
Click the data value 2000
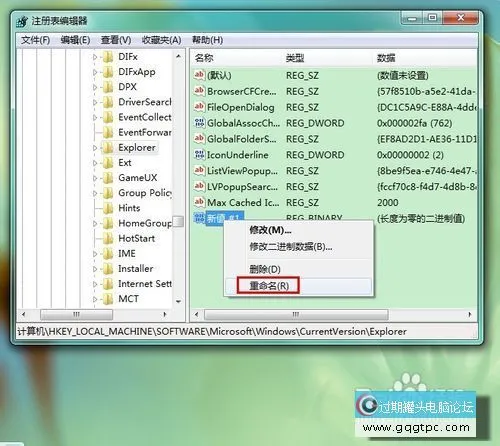click(388, 203)
